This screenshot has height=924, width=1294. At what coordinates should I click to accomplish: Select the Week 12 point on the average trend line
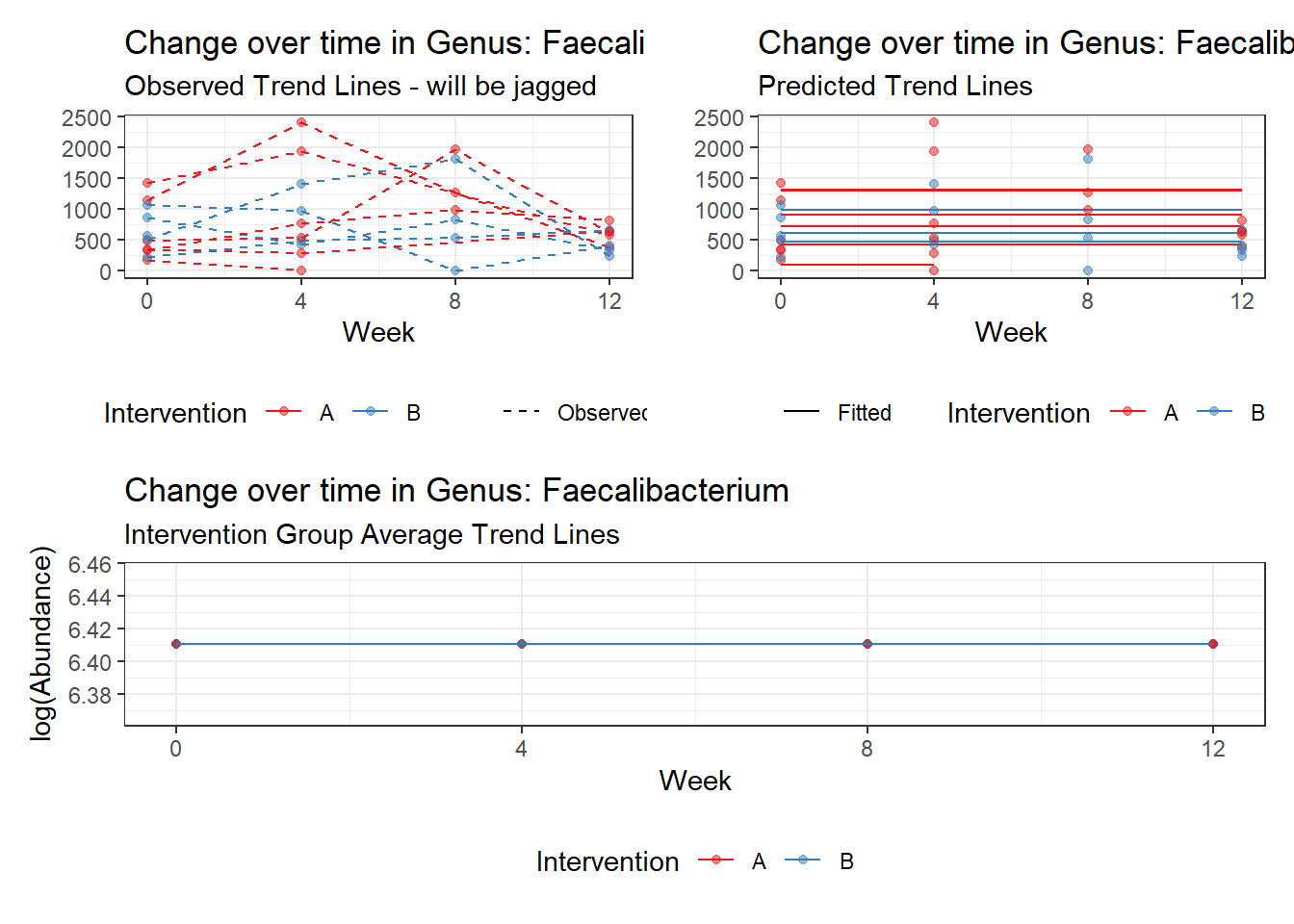(x=1213, y=644)
